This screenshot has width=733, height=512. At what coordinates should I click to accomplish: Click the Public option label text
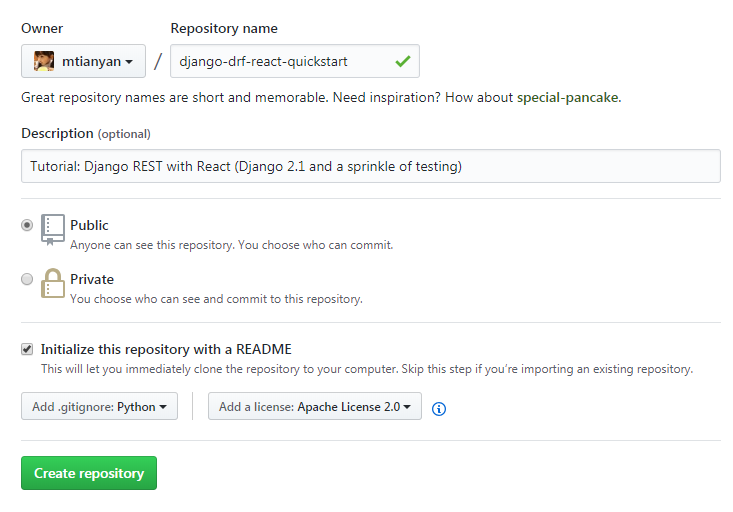90,225
